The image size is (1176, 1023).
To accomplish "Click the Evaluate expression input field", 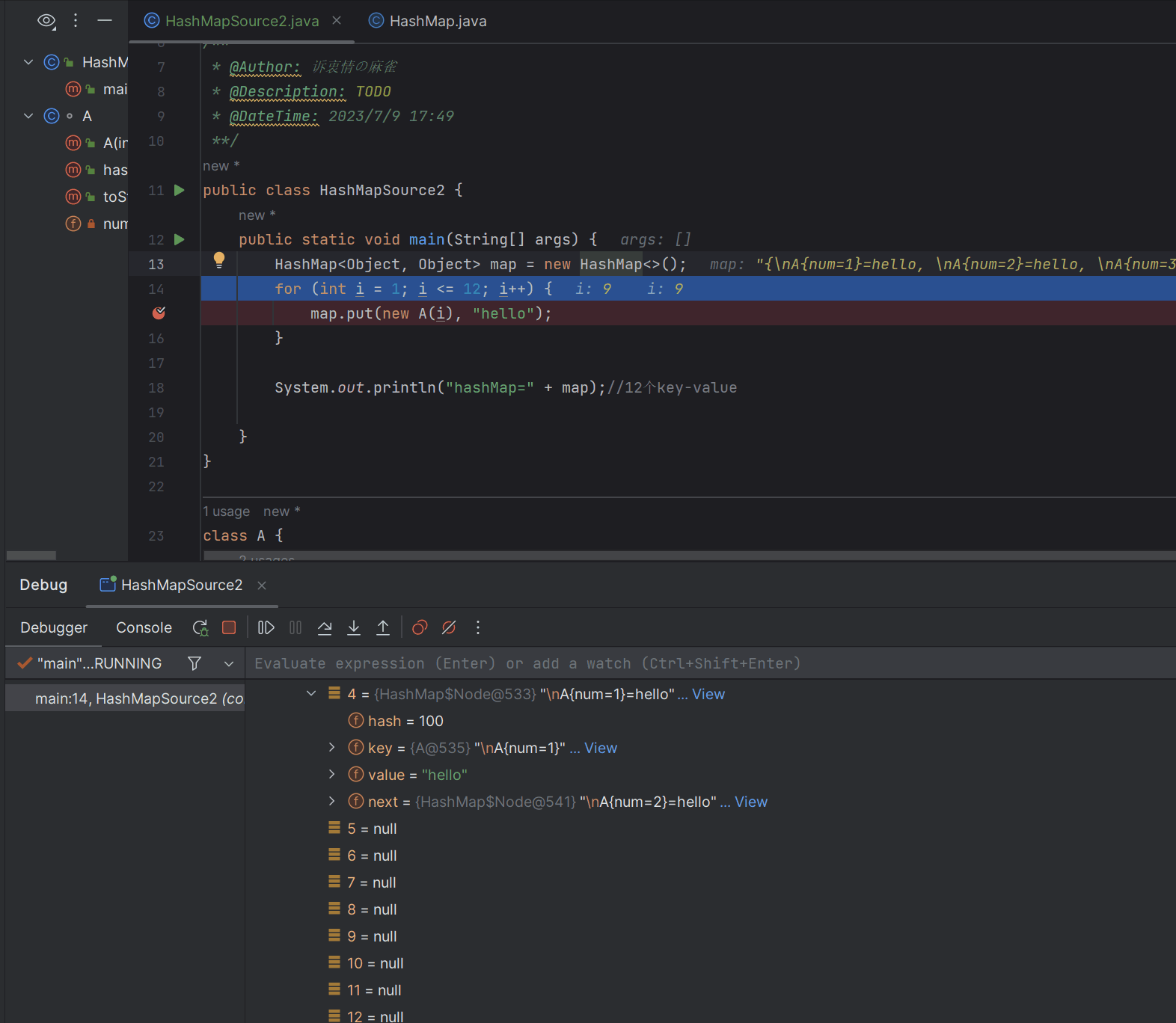I will pos(711,663).
